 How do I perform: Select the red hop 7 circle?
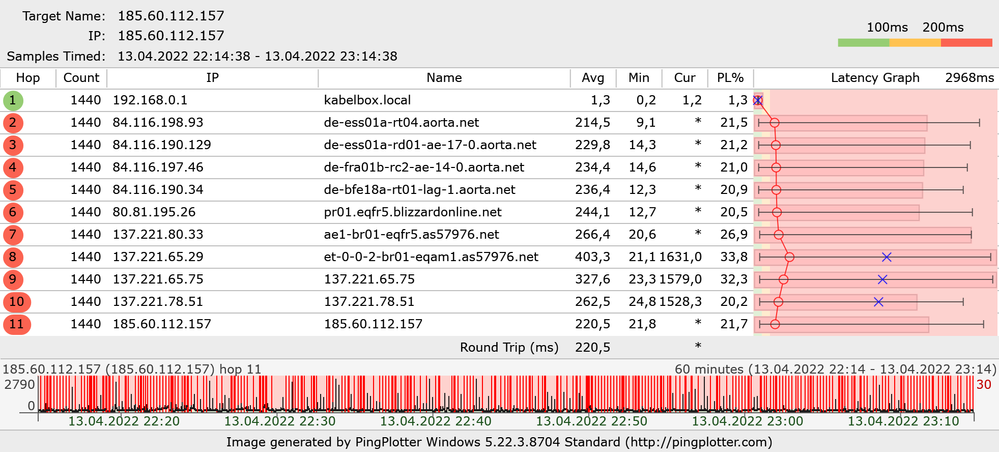(13, 235)
